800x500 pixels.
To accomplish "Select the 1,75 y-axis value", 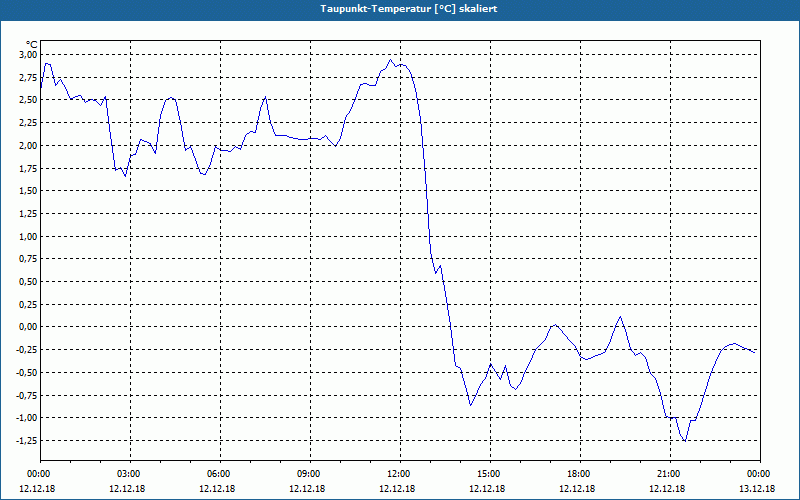I will coord(29,168).
